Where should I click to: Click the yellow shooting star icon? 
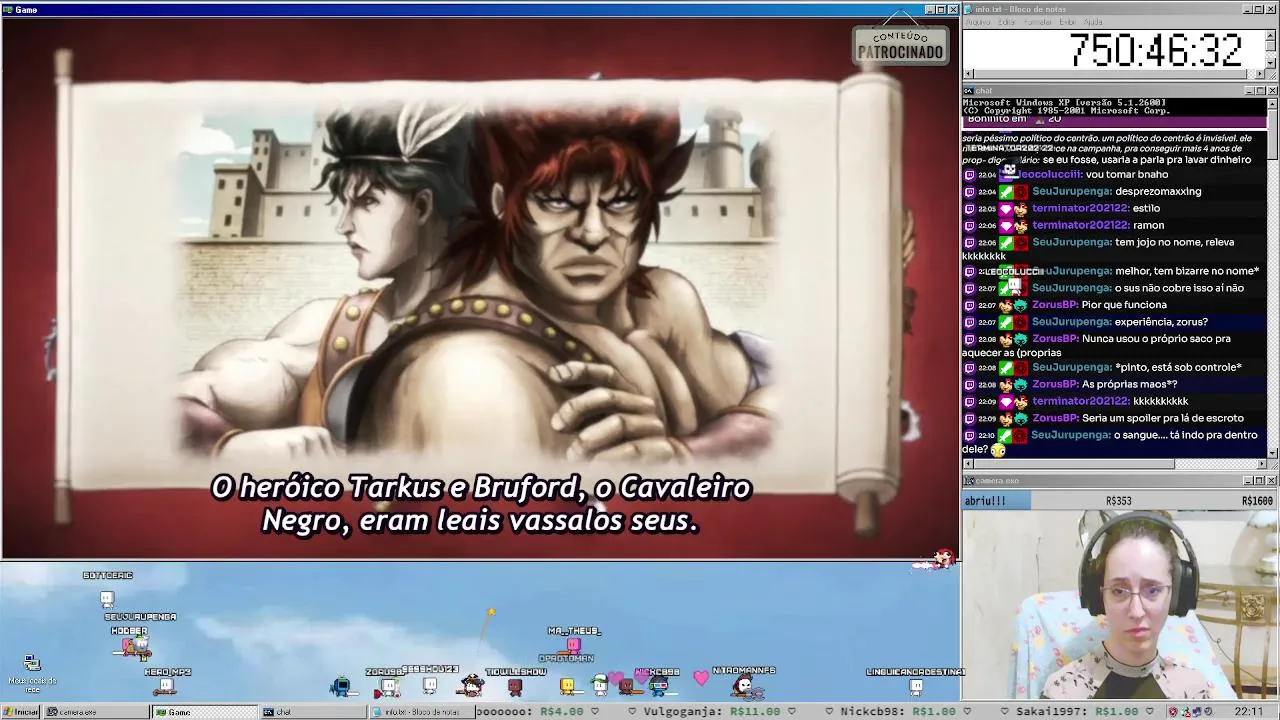[x=491, y=612]
